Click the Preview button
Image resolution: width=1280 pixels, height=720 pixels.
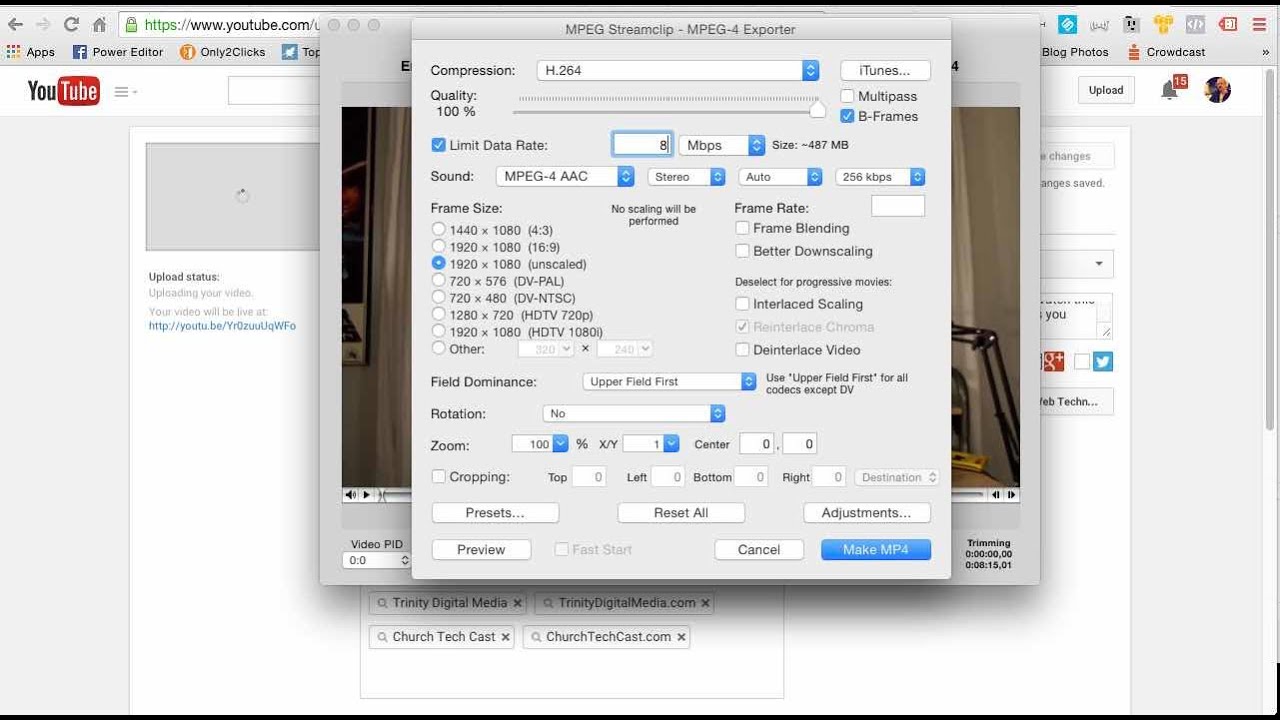tap(481, 550)
